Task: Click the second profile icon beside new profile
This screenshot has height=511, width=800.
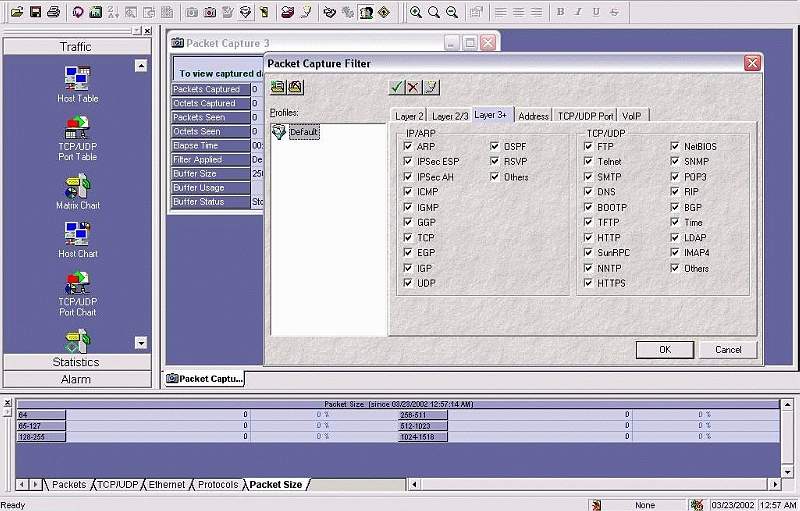Action: pyautogui.click(x=295, y=87)
